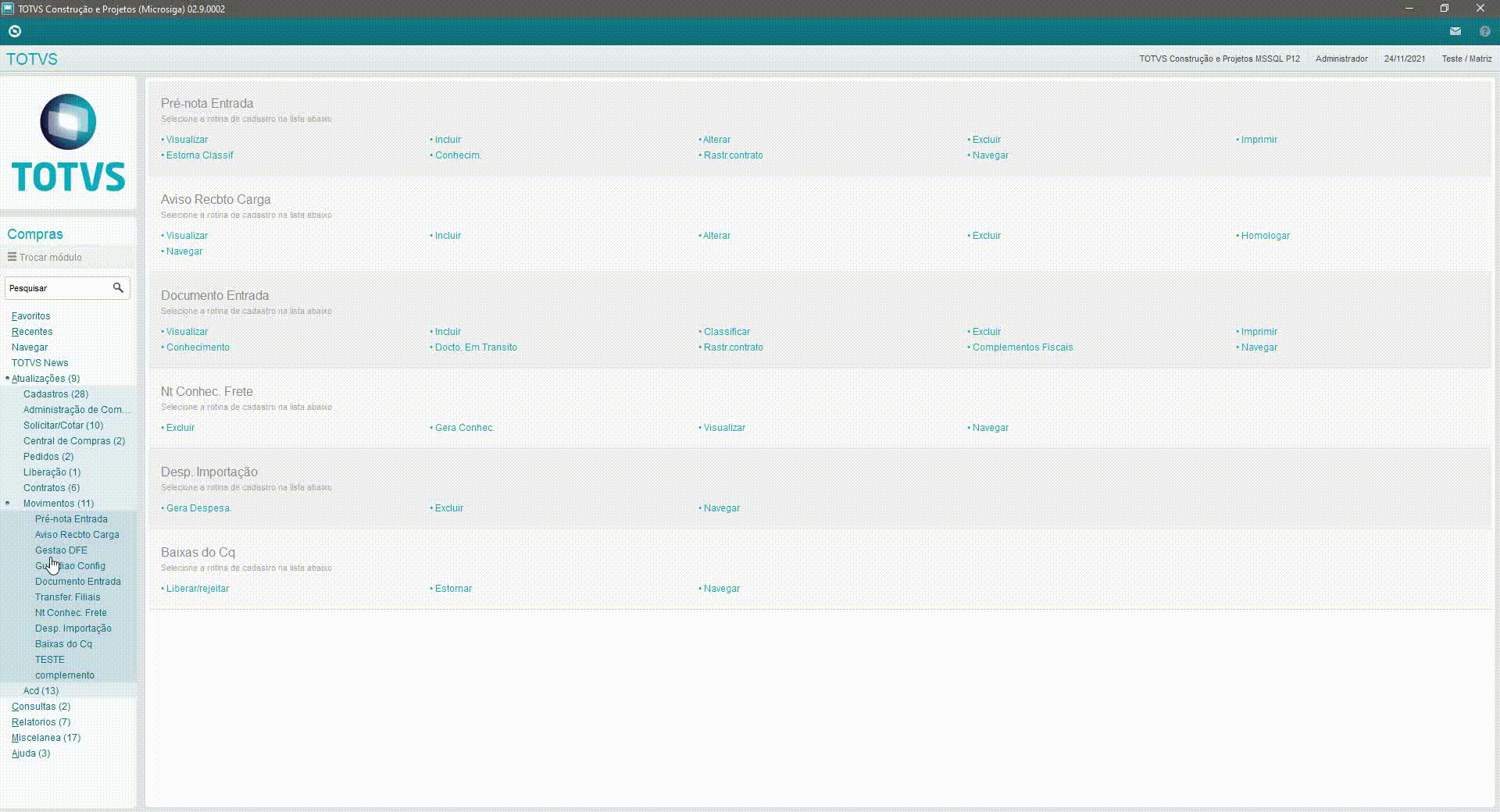The width and height of the screenshot is (1500, 812).
Task: Open Consultas (2) menu
Action: click(41, 707)
